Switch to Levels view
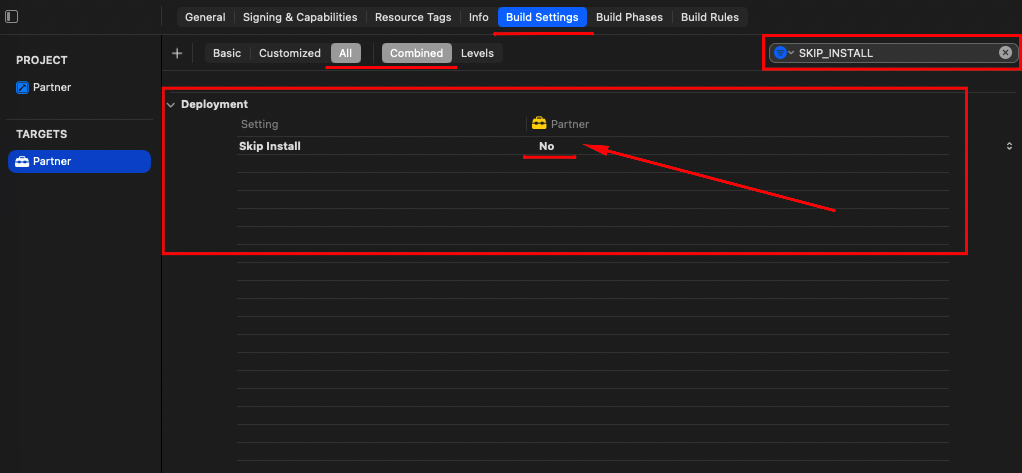The height and width of the screenshot is (473, 1022). point(477,53)
